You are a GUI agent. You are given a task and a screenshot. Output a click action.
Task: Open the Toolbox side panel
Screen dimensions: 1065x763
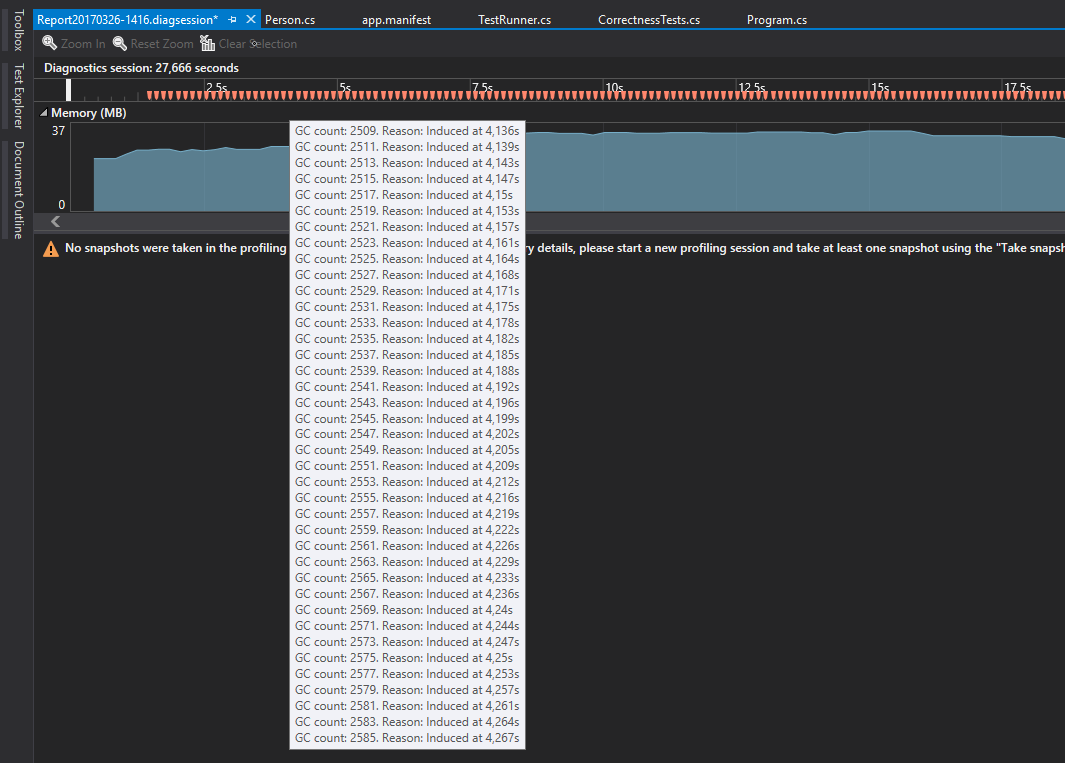point(19,30)
